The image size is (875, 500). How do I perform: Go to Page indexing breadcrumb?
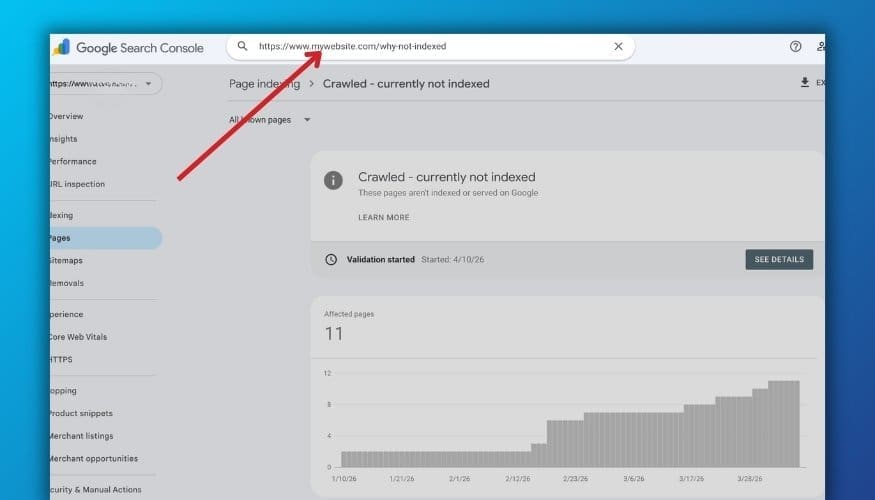[265, 84]
